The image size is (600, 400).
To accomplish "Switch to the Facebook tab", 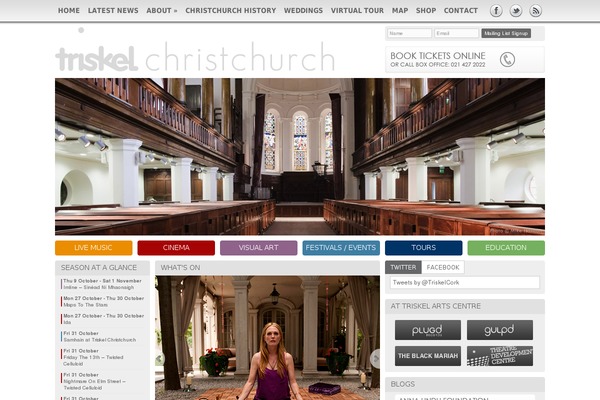I will 443,267.
